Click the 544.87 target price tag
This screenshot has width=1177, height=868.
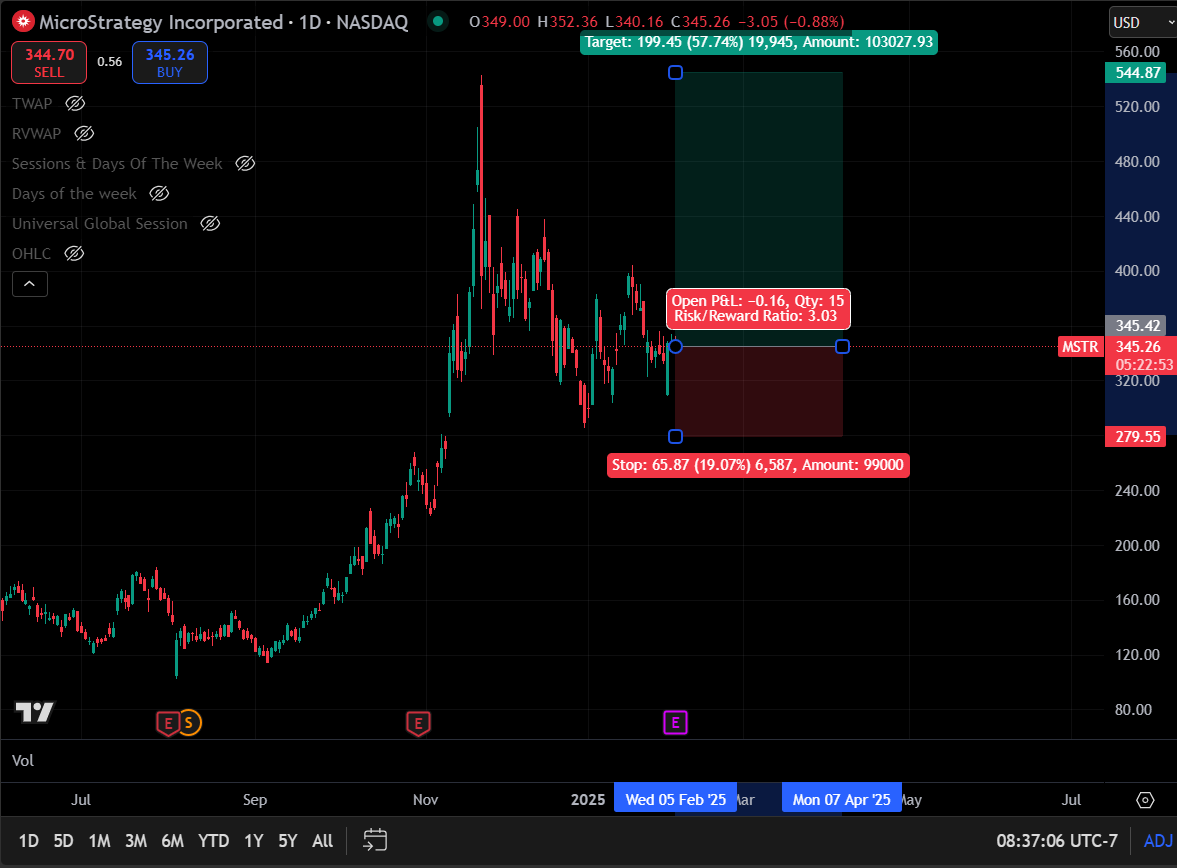click(1137, 73)
